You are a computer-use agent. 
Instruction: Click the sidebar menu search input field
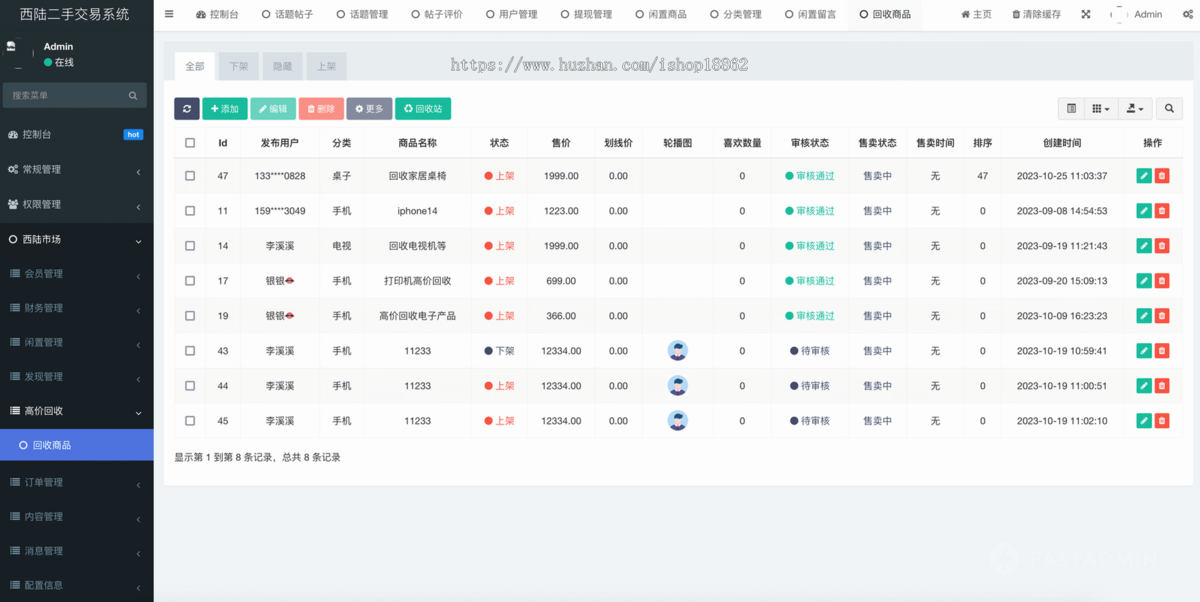coord(70,95)
